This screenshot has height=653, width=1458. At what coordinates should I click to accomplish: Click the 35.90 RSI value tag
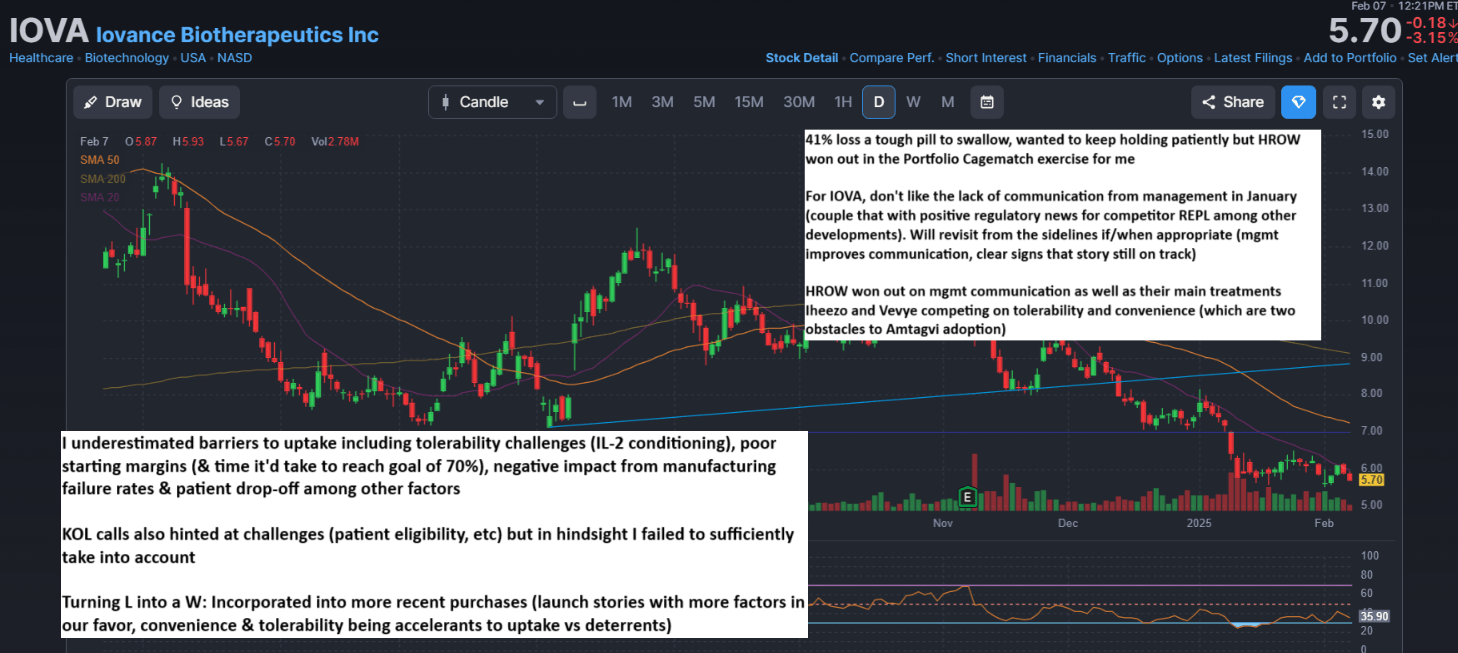[1375, 617]
